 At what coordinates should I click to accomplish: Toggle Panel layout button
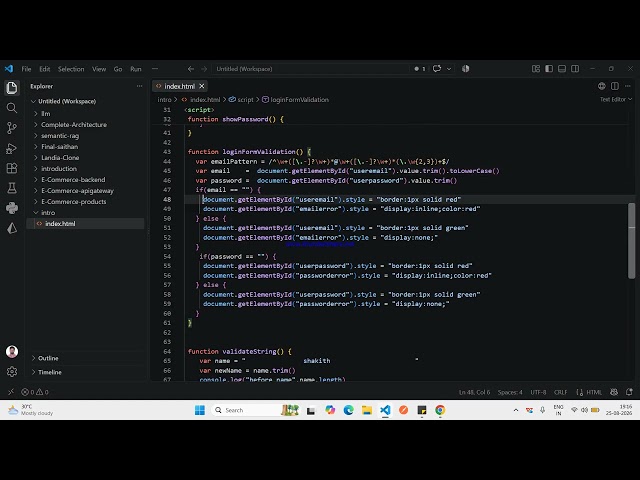coord(562,69)
